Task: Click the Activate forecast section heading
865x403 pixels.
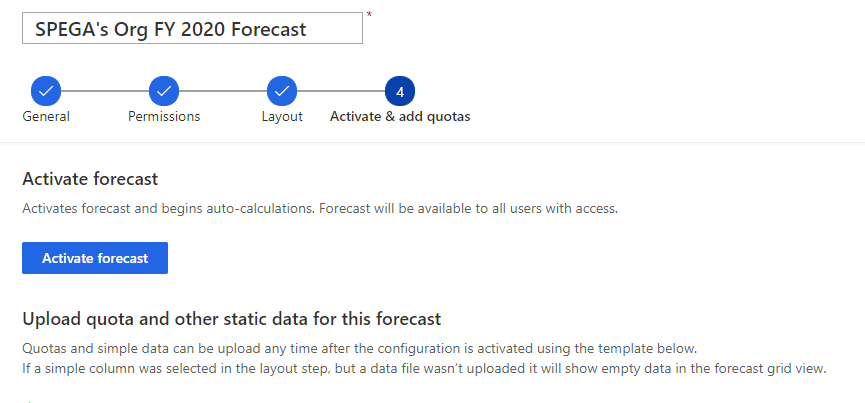Action: click(x=90, y=180)
